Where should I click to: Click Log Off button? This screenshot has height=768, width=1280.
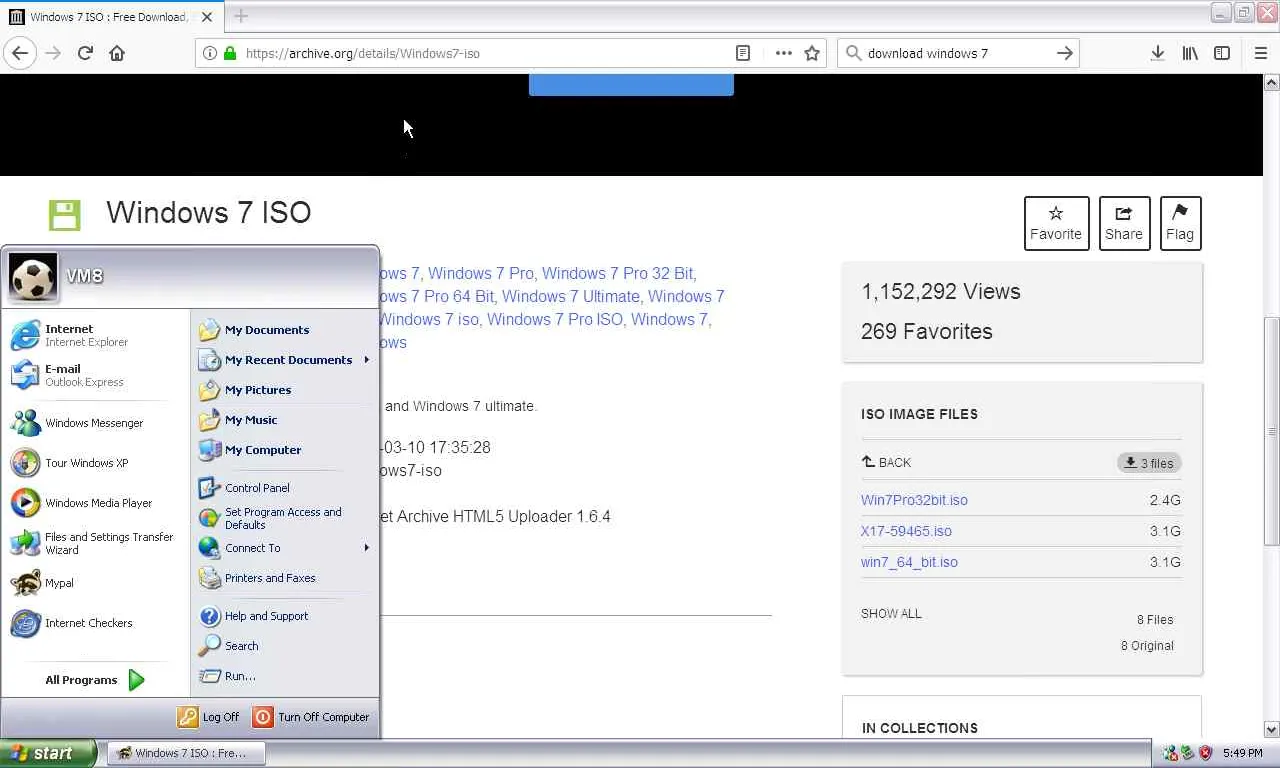tap(209, 717)
